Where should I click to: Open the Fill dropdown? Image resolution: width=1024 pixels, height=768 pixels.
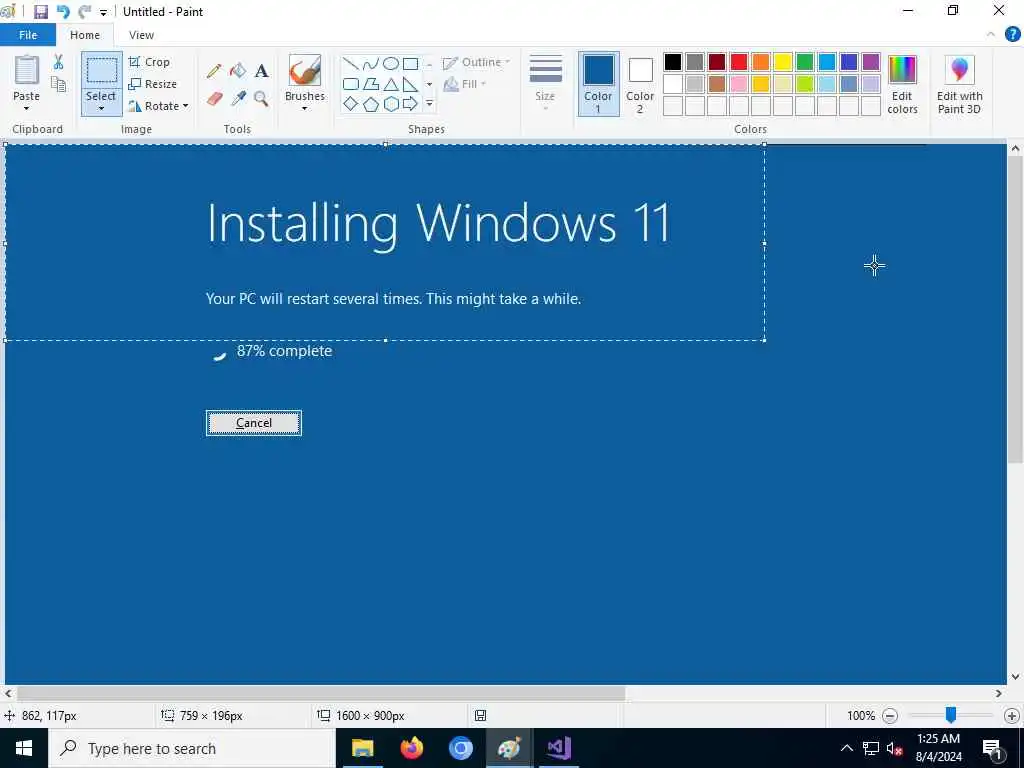[465, 84]
